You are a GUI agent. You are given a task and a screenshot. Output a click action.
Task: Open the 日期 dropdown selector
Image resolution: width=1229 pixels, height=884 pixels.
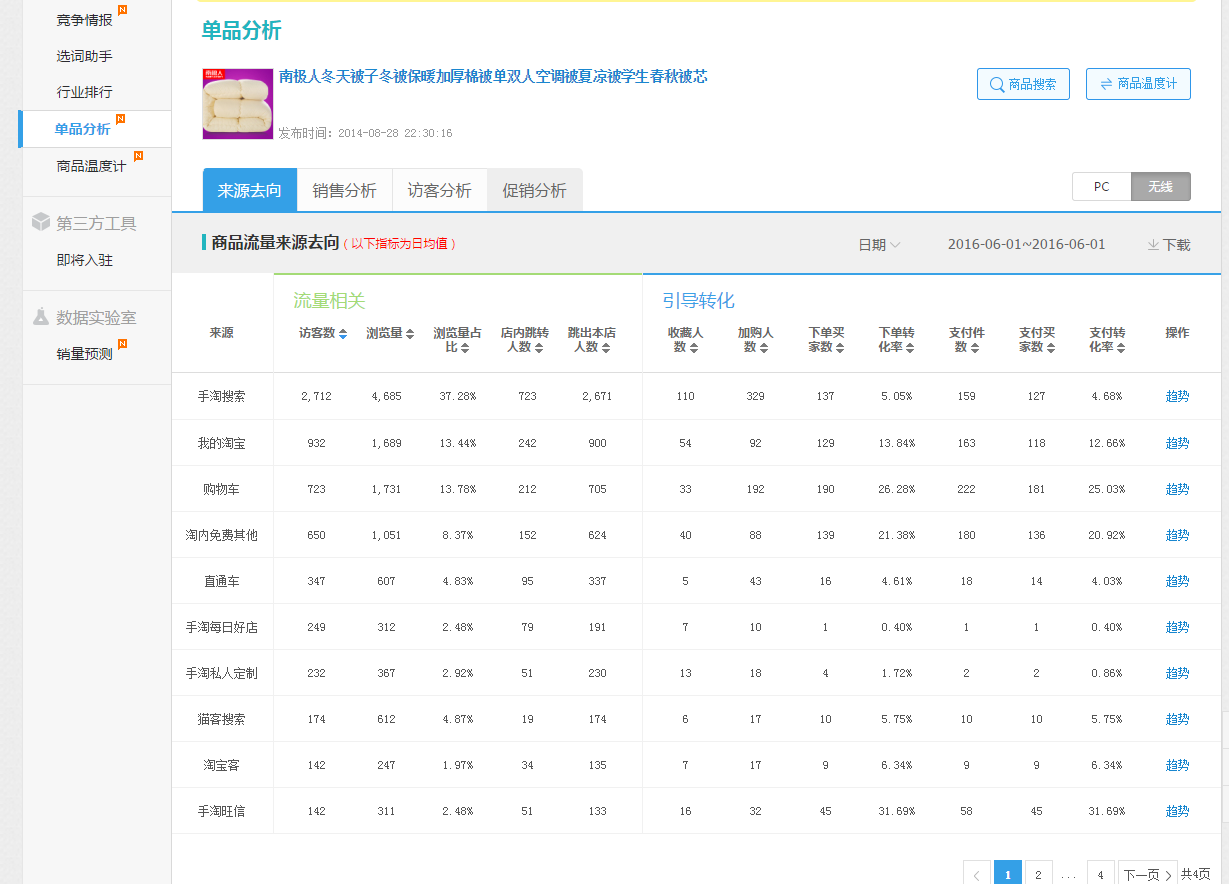point(879,245)
